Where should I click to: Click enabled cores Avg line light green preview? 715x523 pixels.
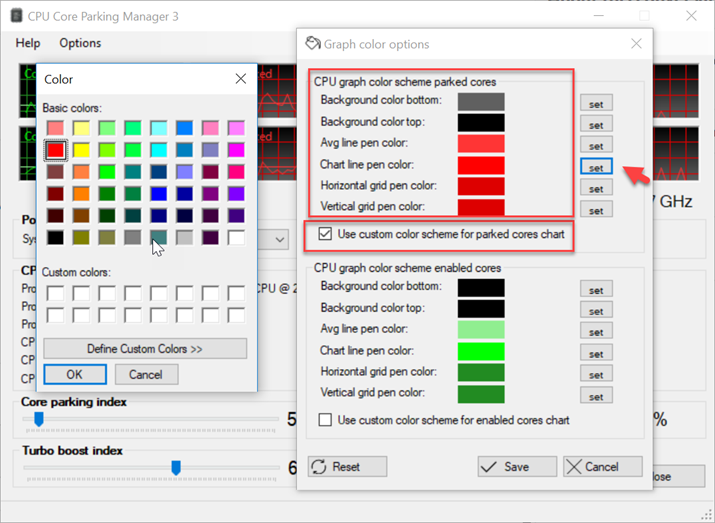click(481, 329)
